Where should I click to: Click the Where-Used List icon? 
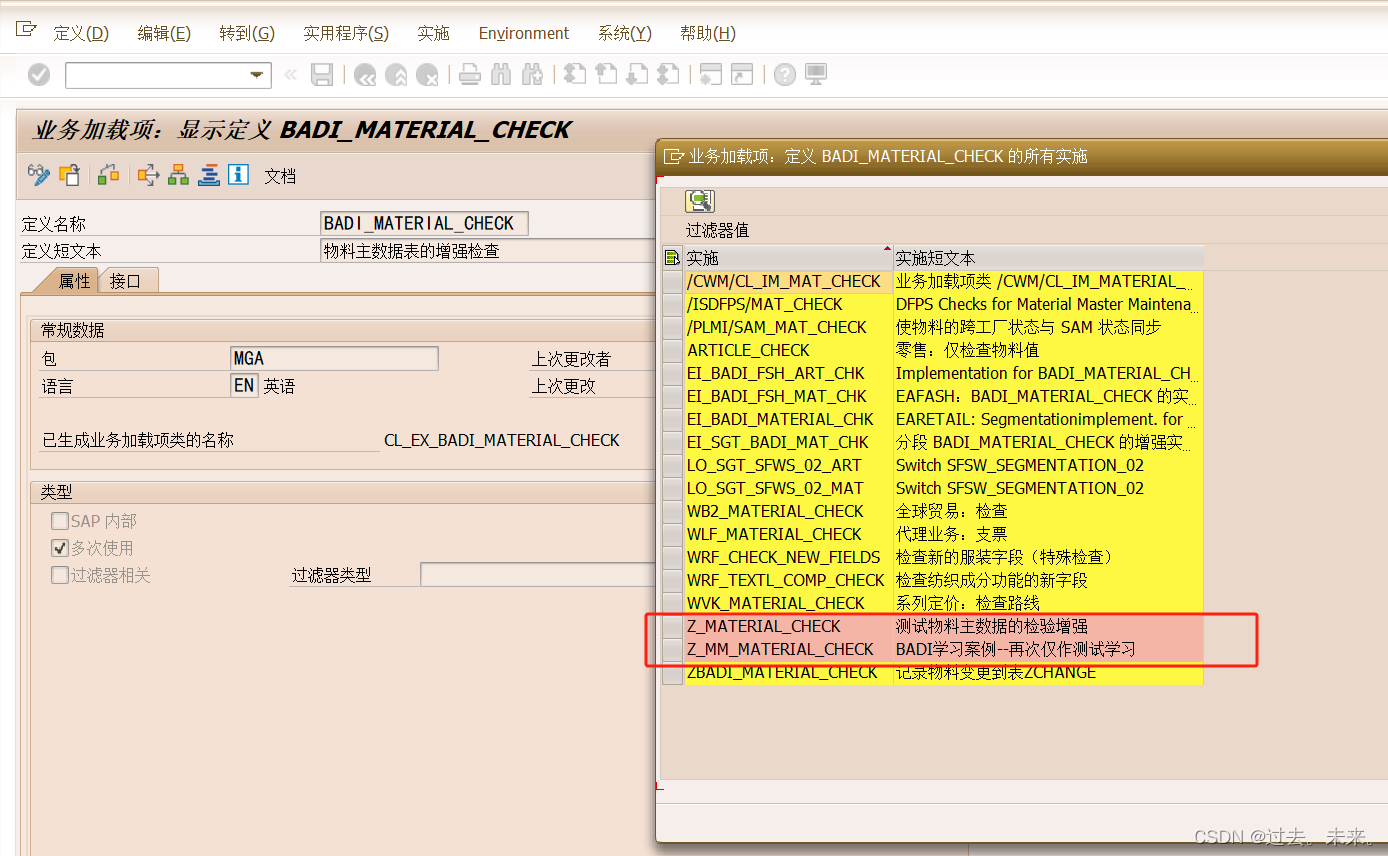tap(149, 175)
